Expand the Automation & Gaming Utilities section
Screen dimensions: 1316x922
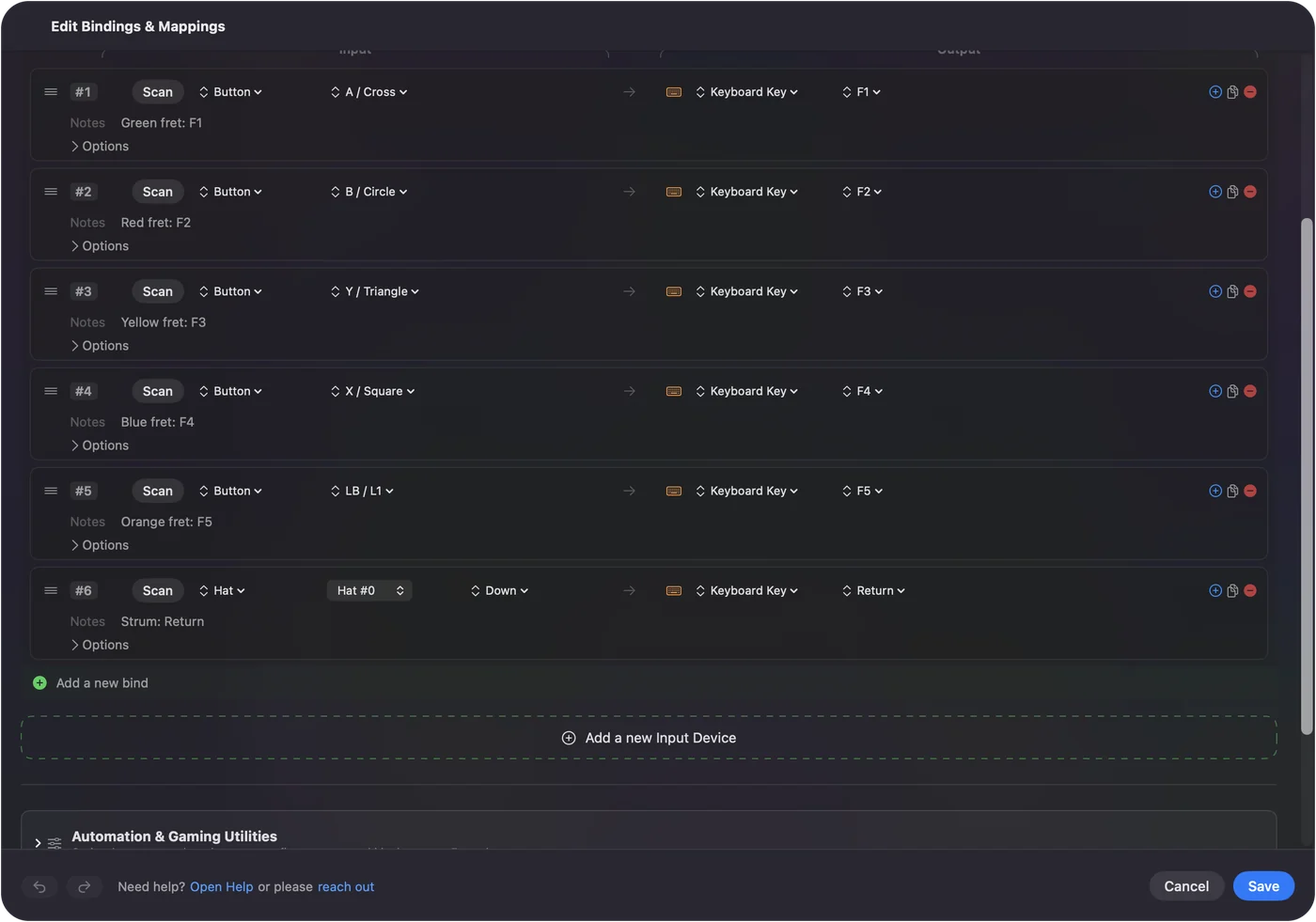pyautogui.click(x=38, y=843)
